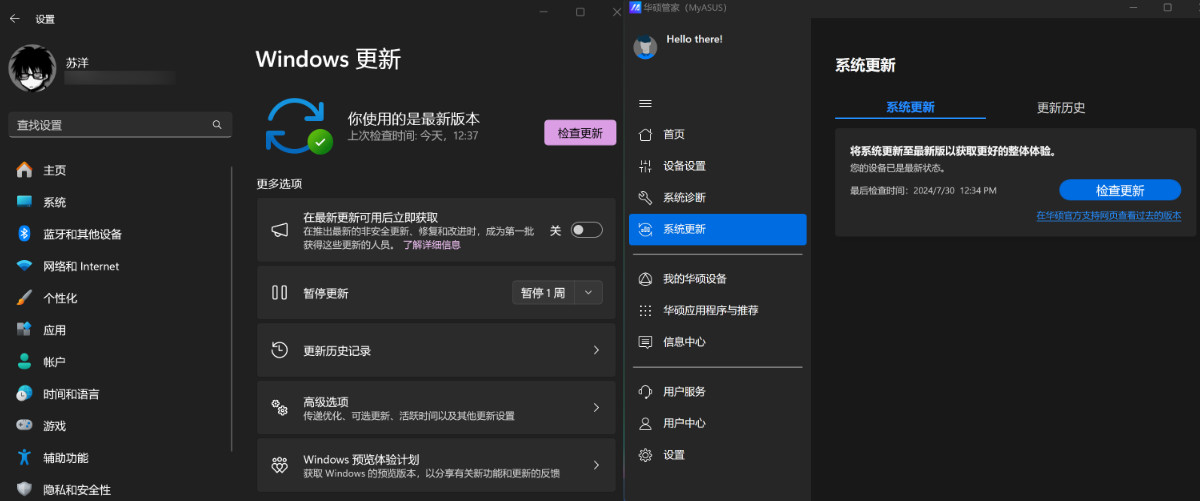Click the headset icon for 用户服务 in MyASUS
Screen dimensions: 1200x501
(645, 391)
